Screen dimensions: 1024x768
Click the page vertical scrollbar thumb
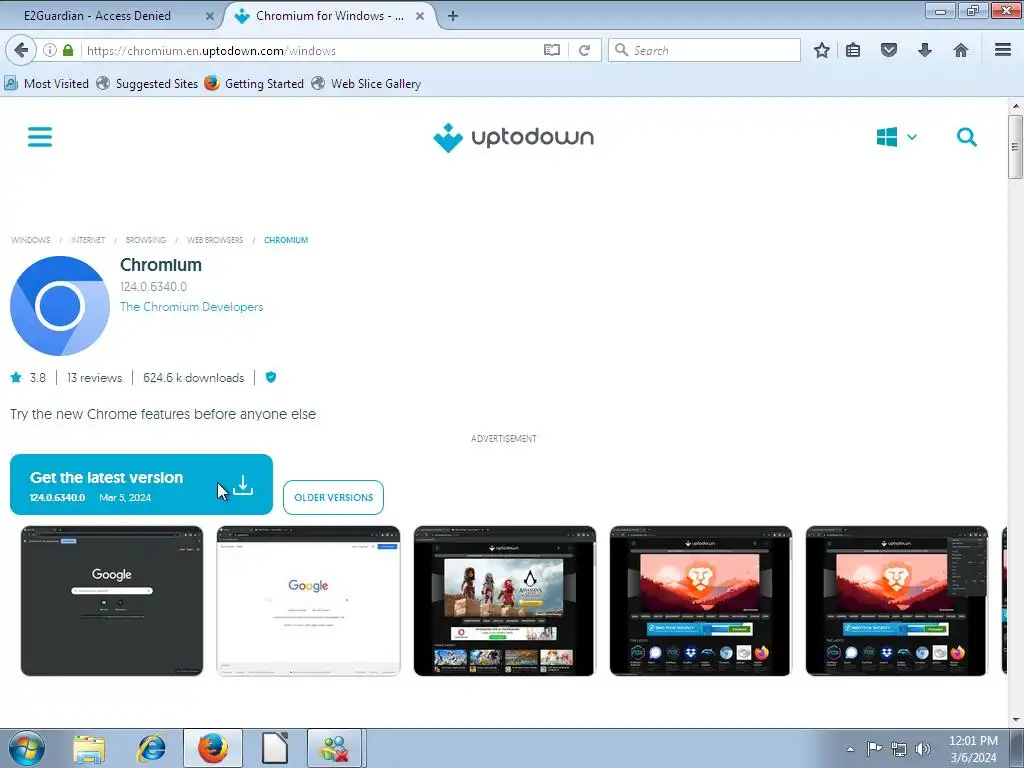pyautogui.click(x=1015, y=146)
